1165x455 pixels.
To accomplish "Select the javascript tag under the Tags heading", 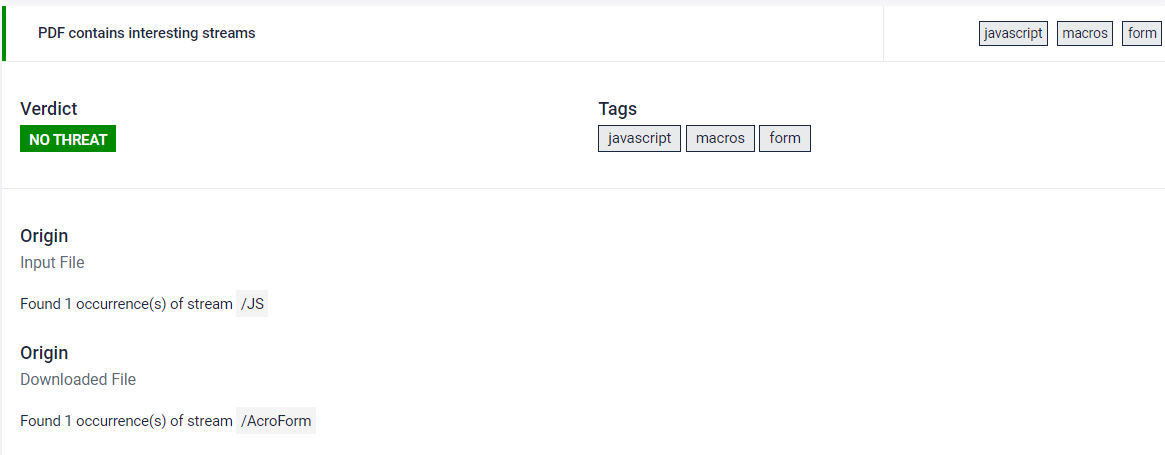I will pos(639,138).
